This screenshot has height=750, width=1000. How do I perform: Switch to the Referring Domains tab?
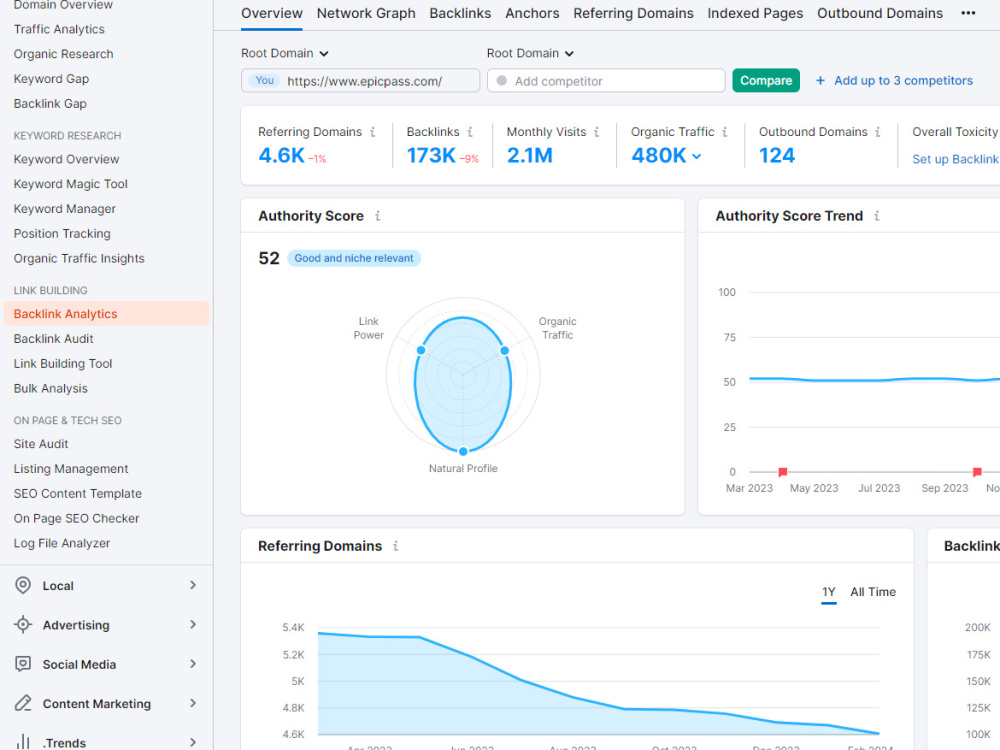tap(633, 13)
